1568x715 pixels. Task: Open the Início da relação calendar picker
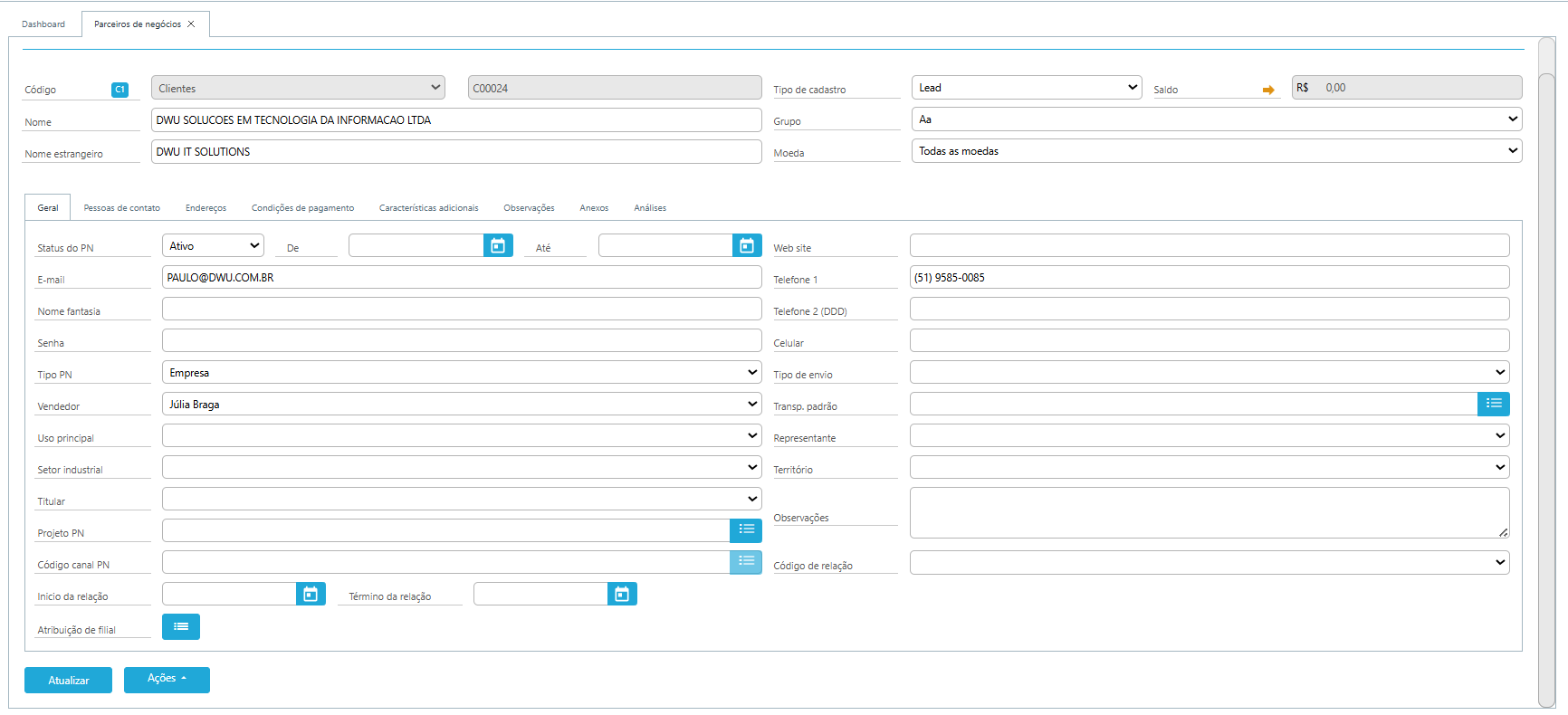coord(311,594)
